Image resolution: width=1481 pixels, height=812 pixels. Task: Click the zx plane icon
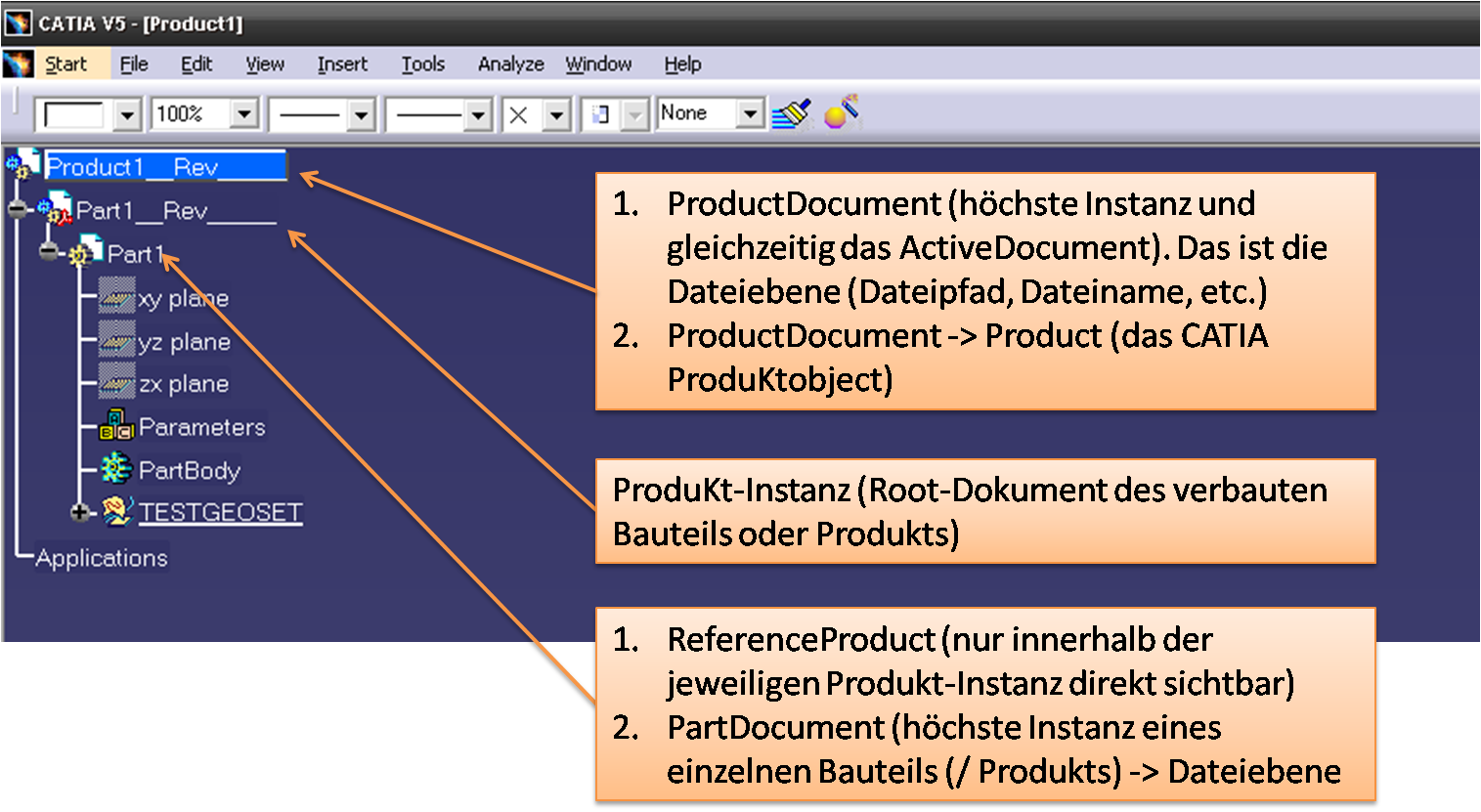click(116, 381)
